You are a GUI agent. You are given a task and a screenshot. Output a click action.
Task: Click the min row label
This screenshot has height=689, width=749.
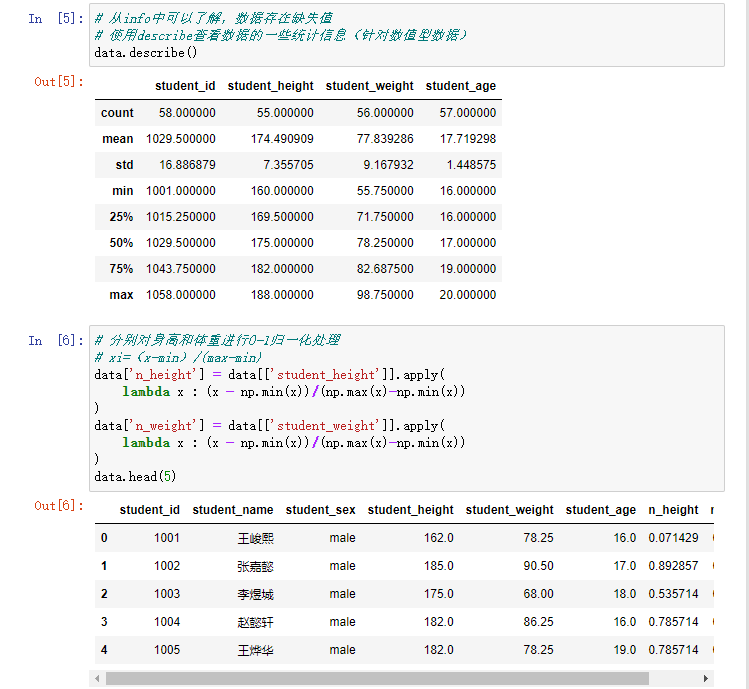(x=123, y=191)
